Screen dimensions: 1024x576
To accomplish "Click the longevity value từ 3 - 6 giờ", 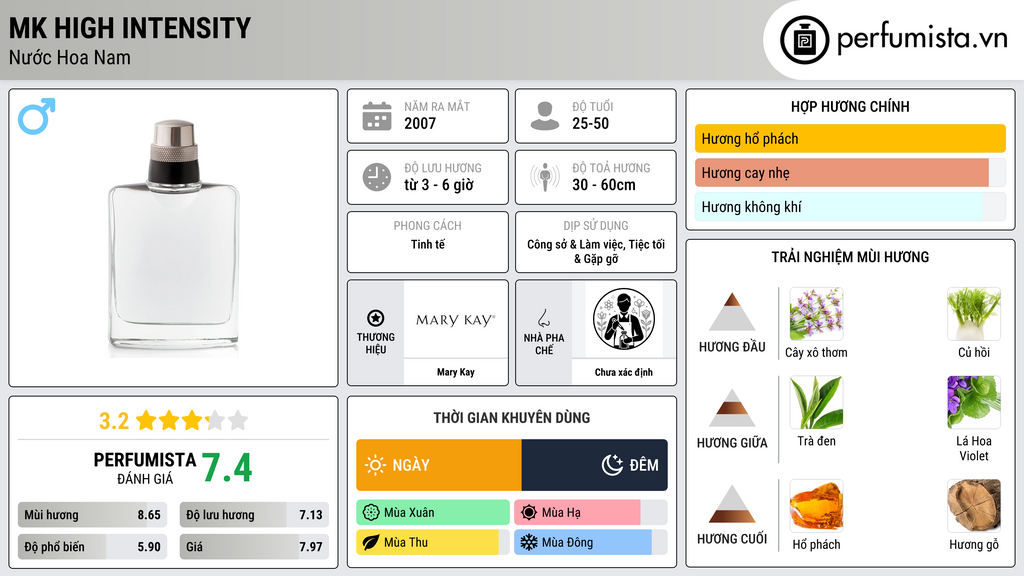I will click(x=439, y=185).
